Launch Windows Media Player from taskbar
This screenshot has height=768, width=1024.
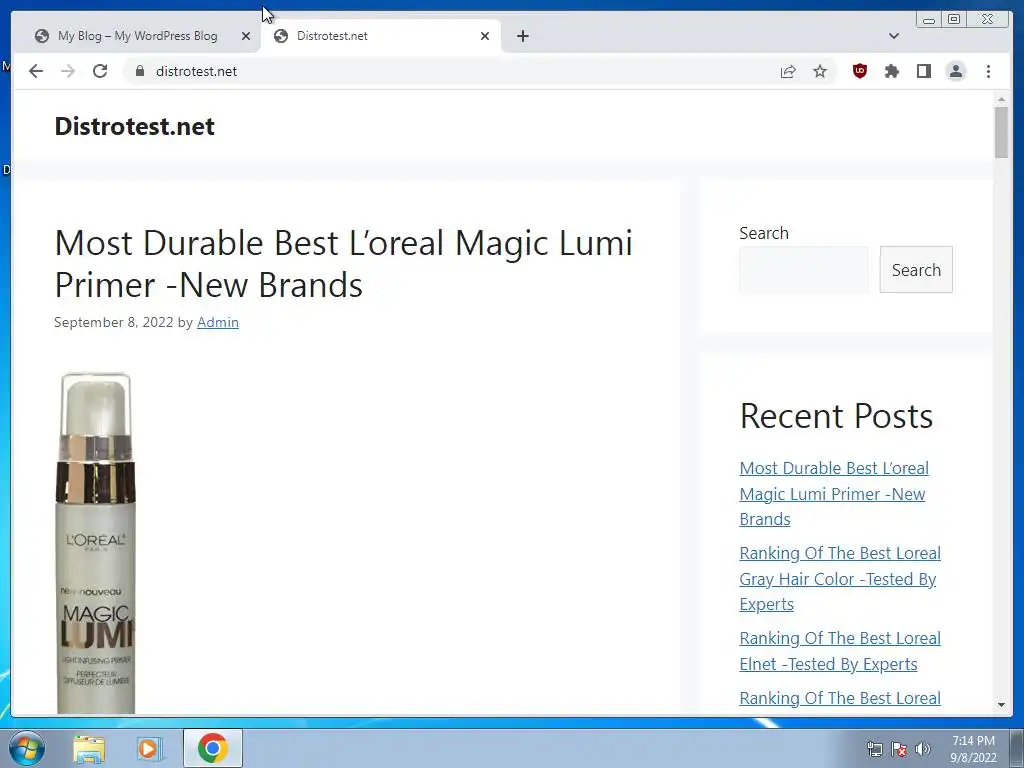(x=150, y=748)
